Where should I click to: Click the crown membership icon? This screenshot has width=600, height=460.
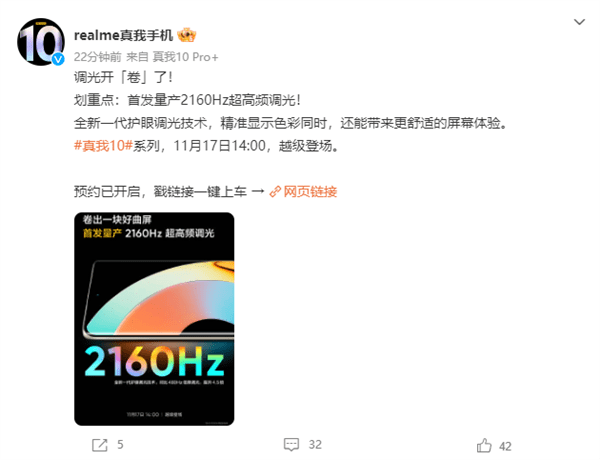(x=187, y=35)
